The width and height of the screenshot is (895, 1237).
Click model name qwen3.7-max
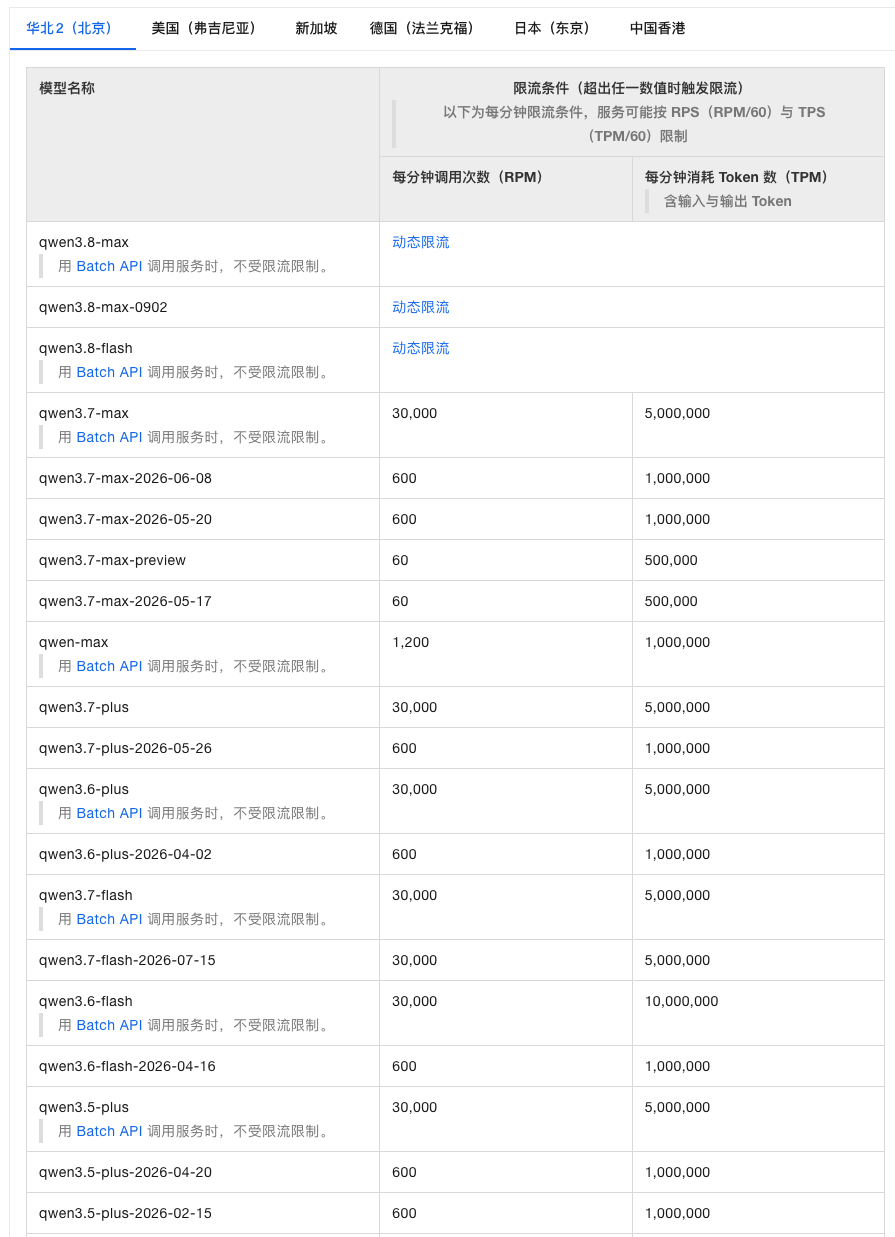[84, 413]
